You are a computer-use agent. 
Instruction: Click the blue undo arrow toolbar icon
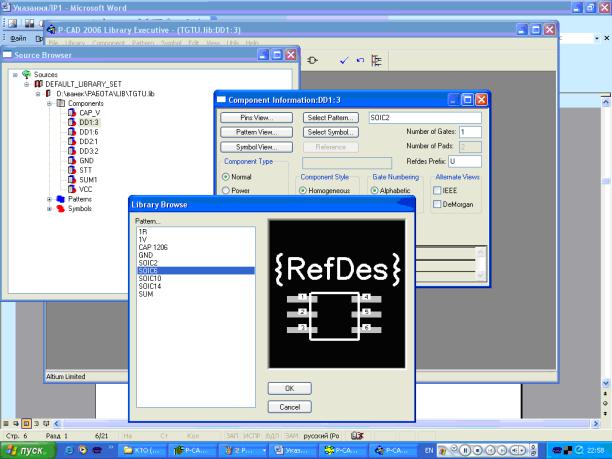360,60
